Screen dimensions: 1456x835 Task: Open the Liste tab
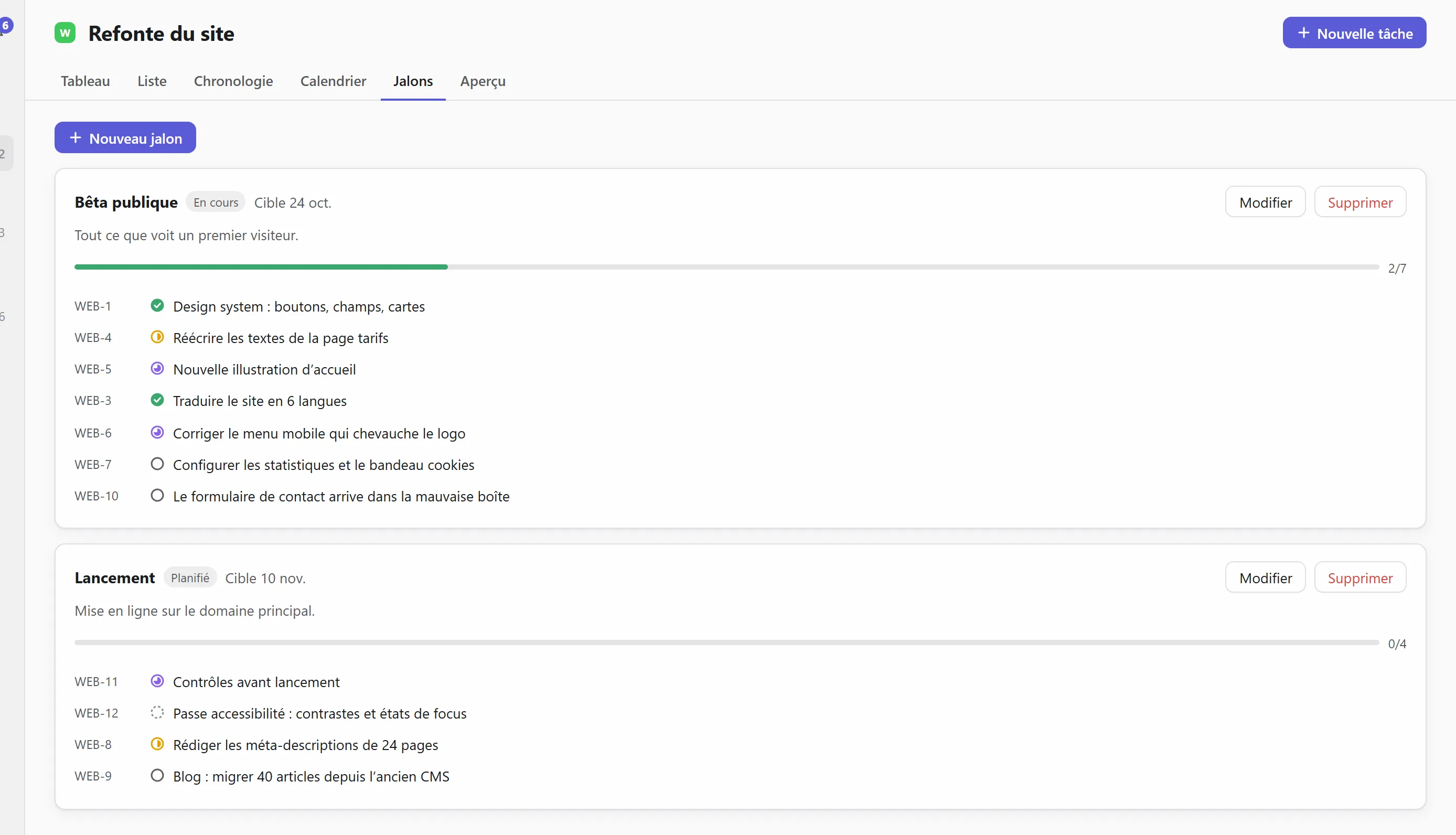tap(152, 81)
